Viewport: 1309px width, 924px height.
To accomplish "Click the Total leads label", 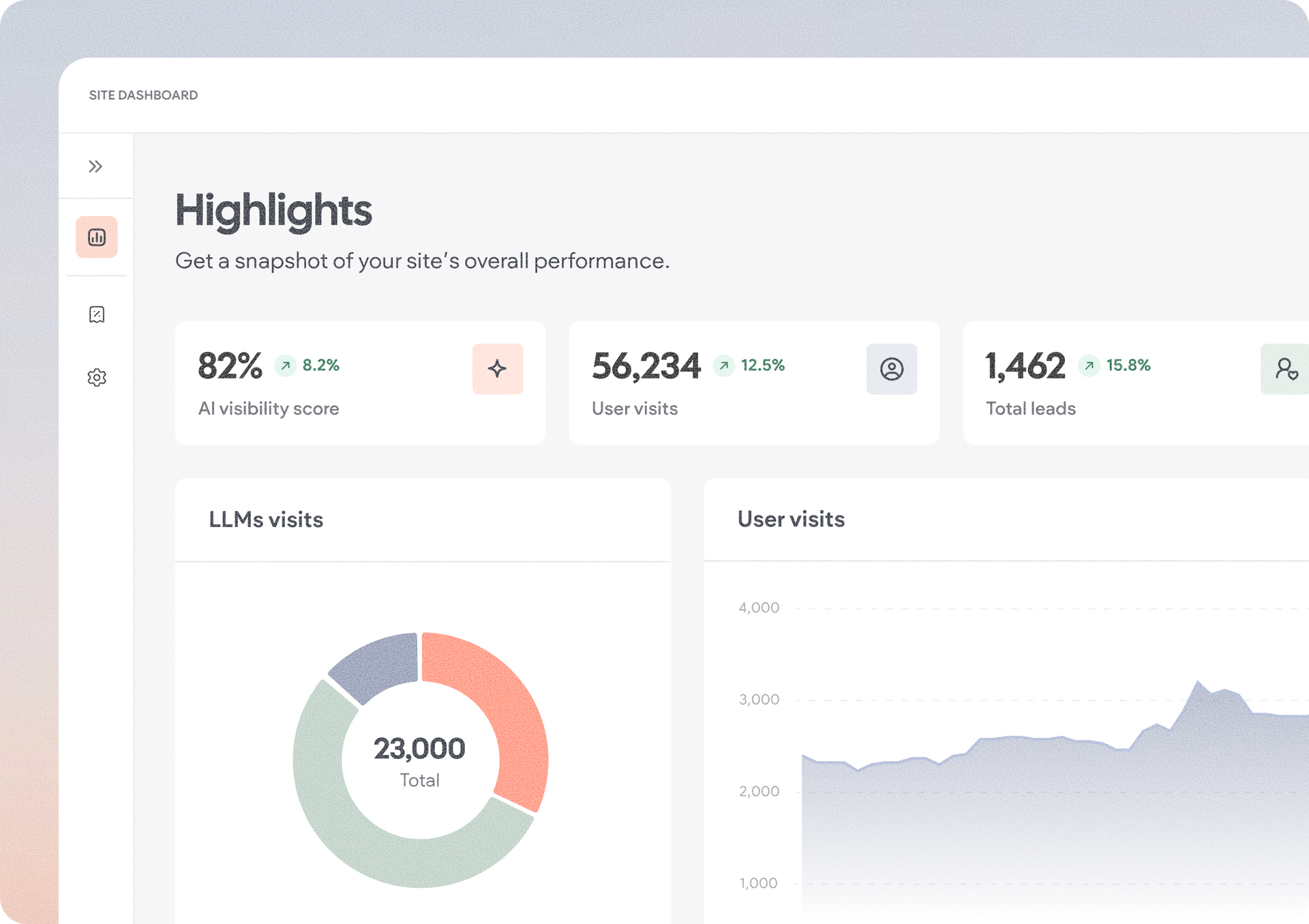I will pos(1031,408).
